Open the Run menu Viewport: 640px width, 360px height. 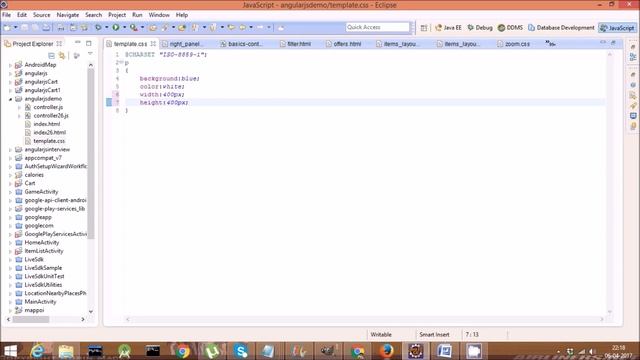[x=137, y=15]
